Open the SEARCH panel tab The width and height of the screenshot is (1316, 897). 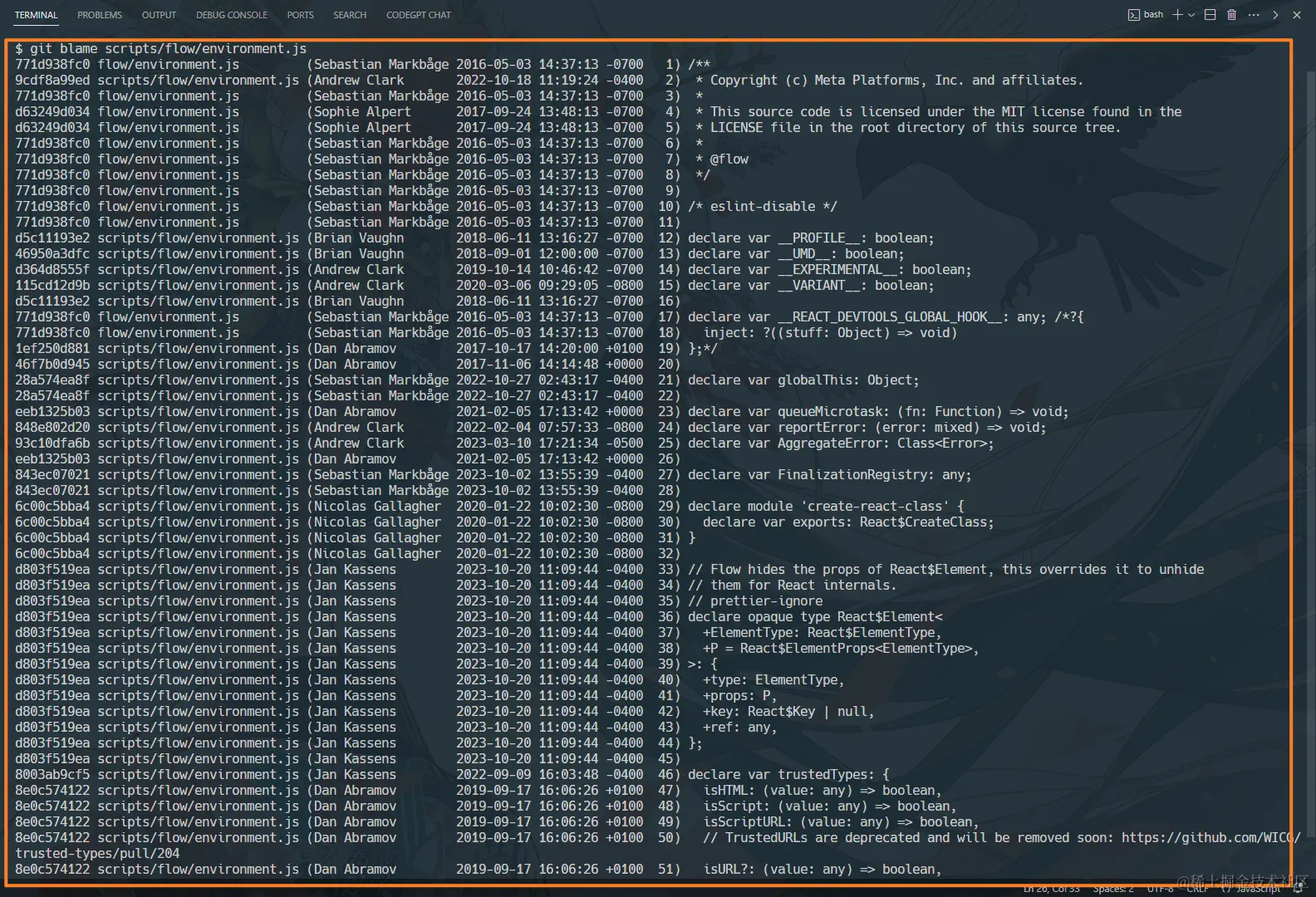pos(350,15)
